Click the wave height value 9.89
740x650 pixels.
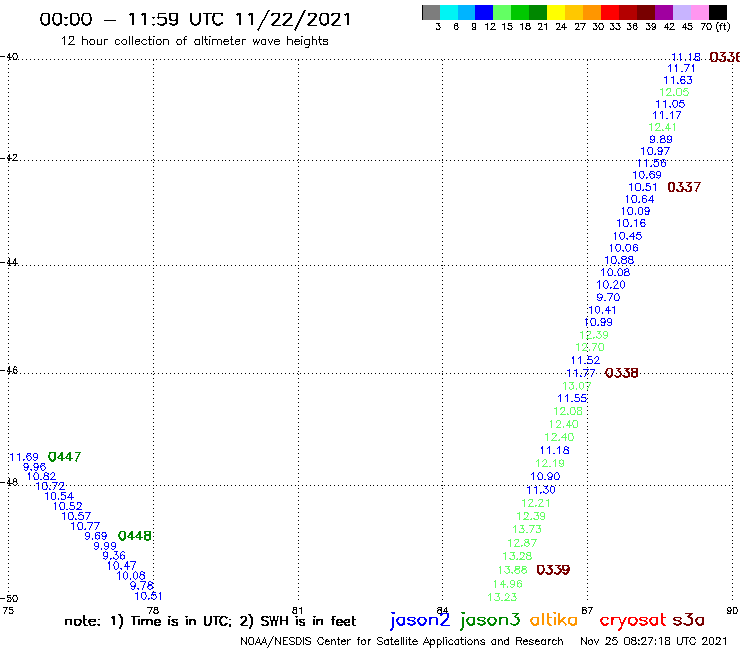[661, 139]
